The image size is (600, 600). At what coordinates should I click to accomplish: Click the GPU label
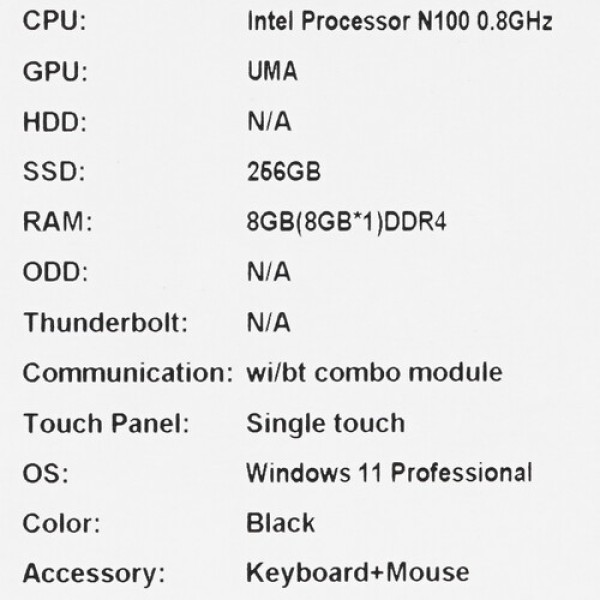click(55, 72)
